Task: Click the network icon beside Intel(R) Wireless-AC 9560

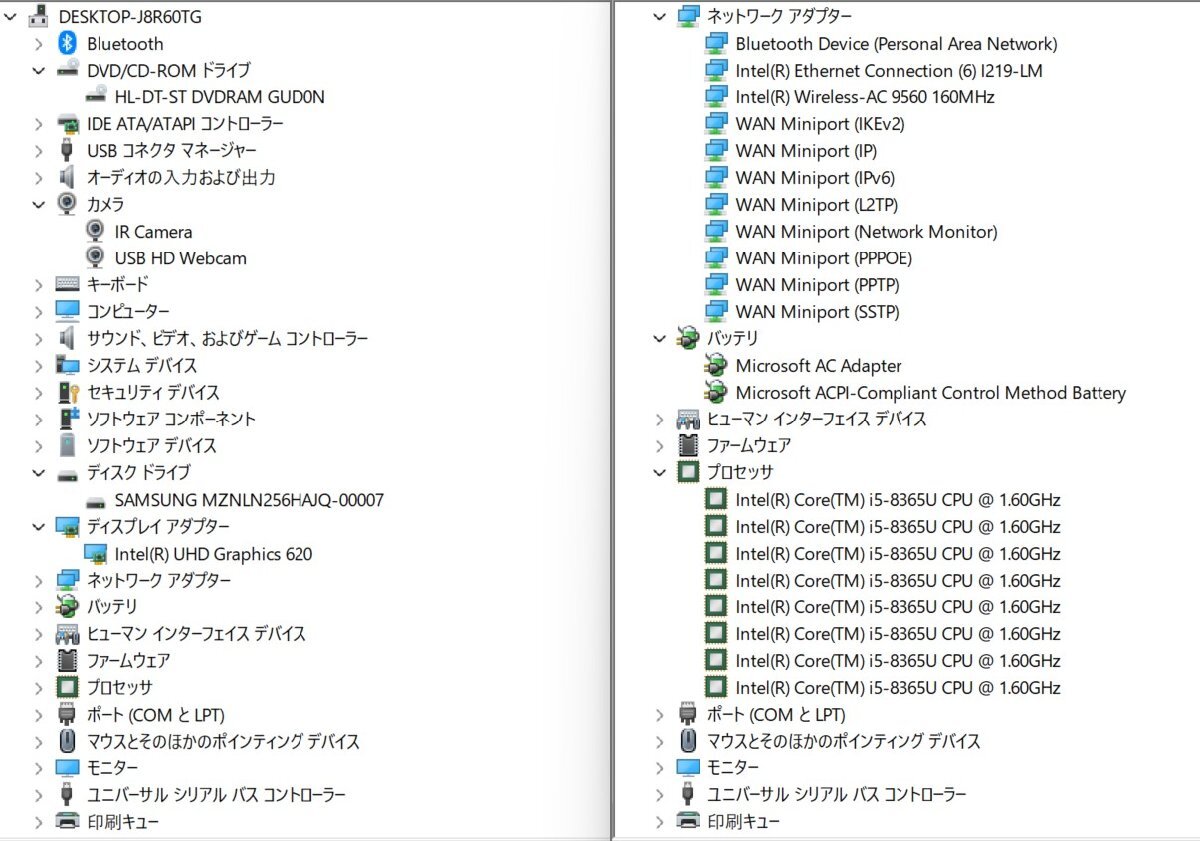Action: point(716,97)
